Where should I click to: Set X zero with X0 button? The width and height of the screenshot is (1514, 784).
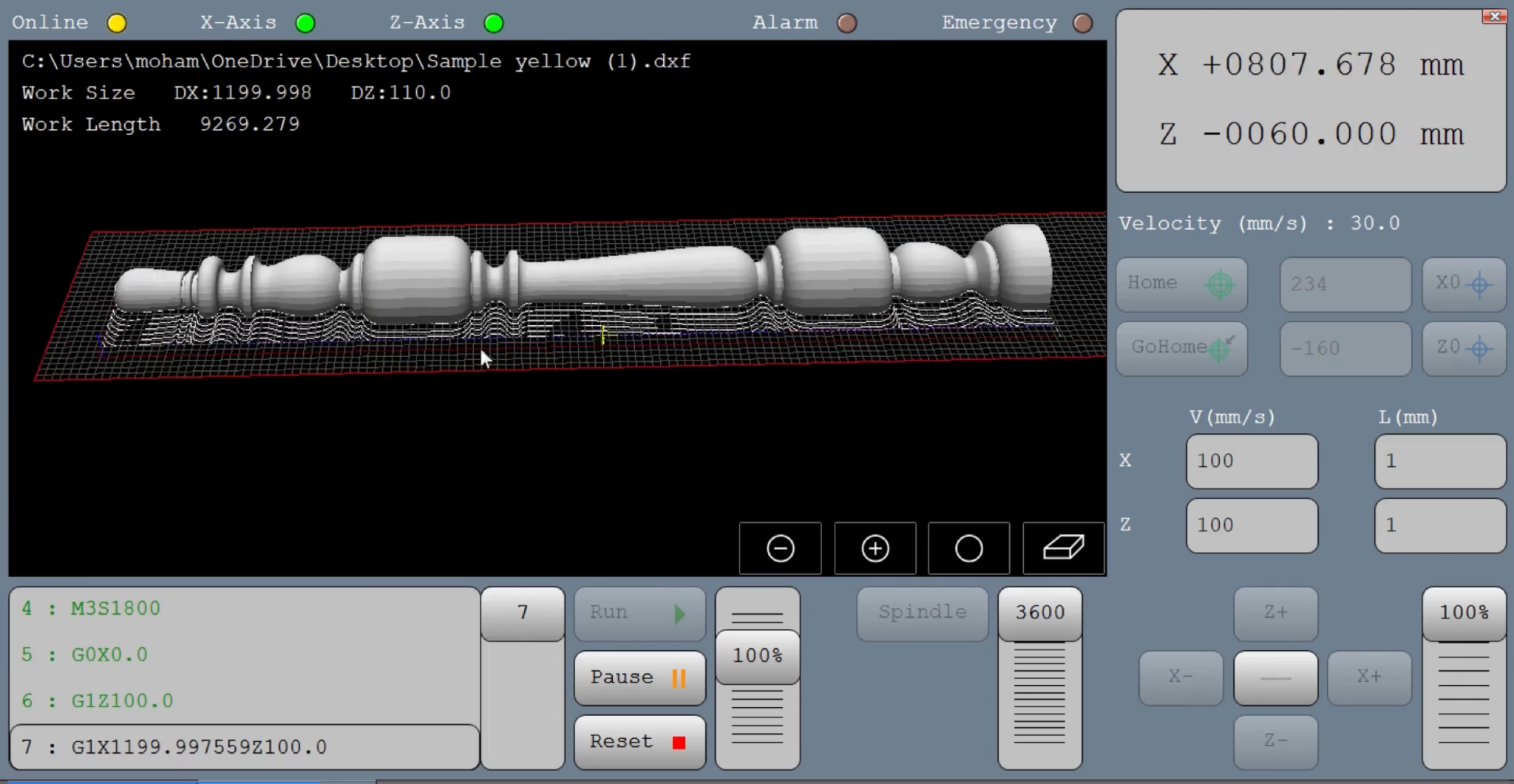pos(1464,284)
